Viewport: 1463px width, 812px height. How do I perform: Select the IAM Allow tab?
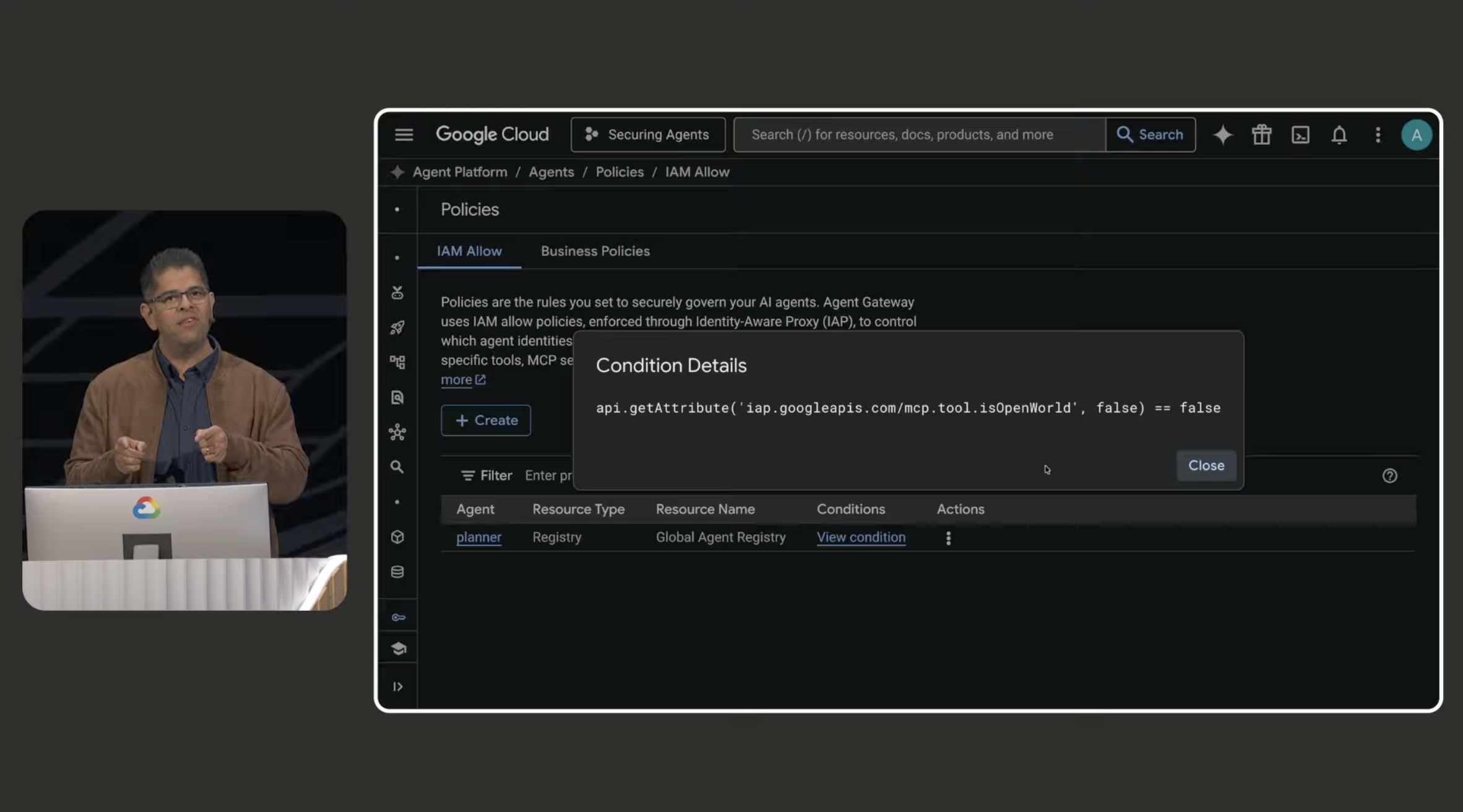pos(469,251)
